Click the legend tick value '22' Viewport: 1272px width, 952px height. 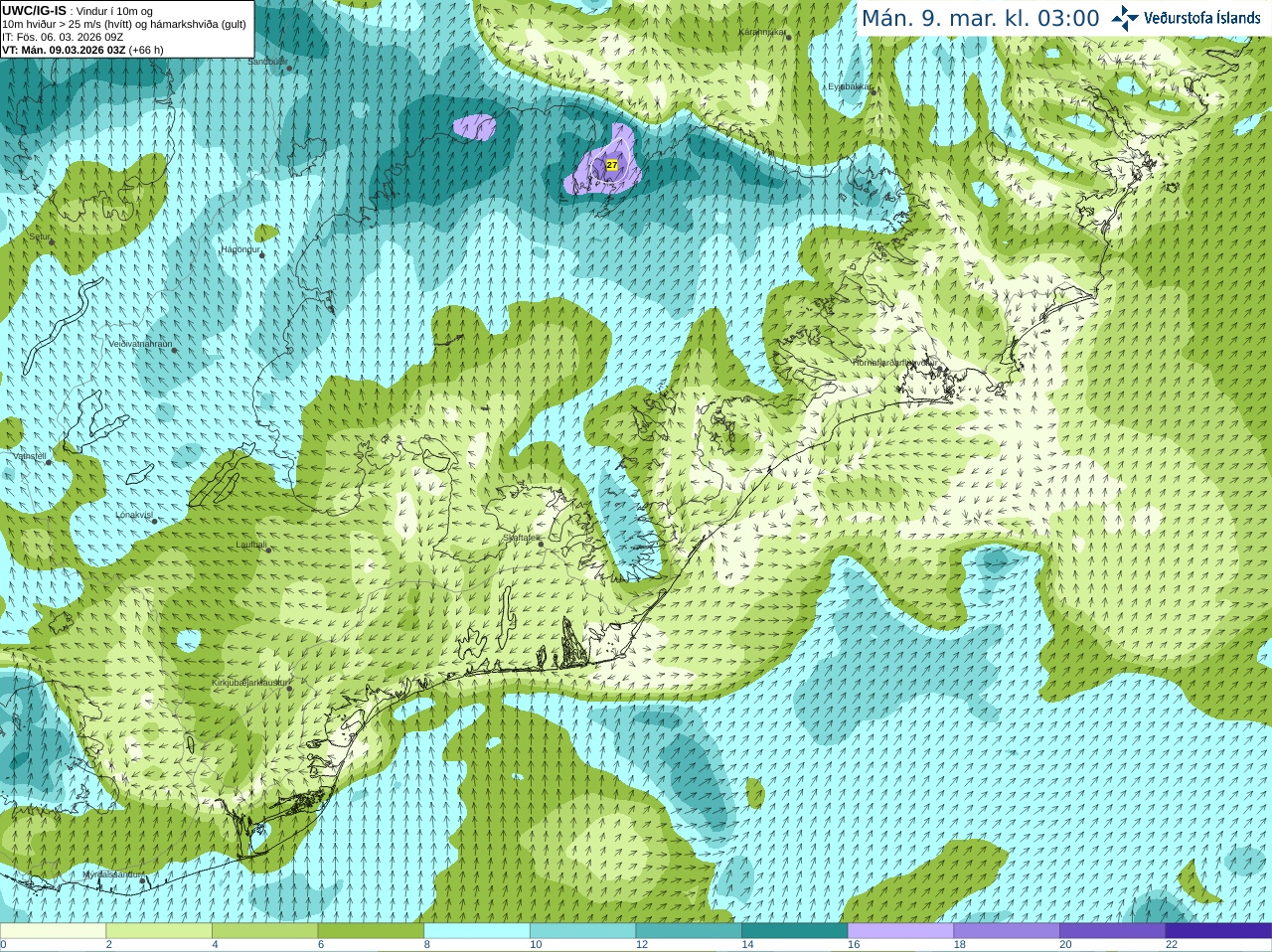pos(1172,945)
